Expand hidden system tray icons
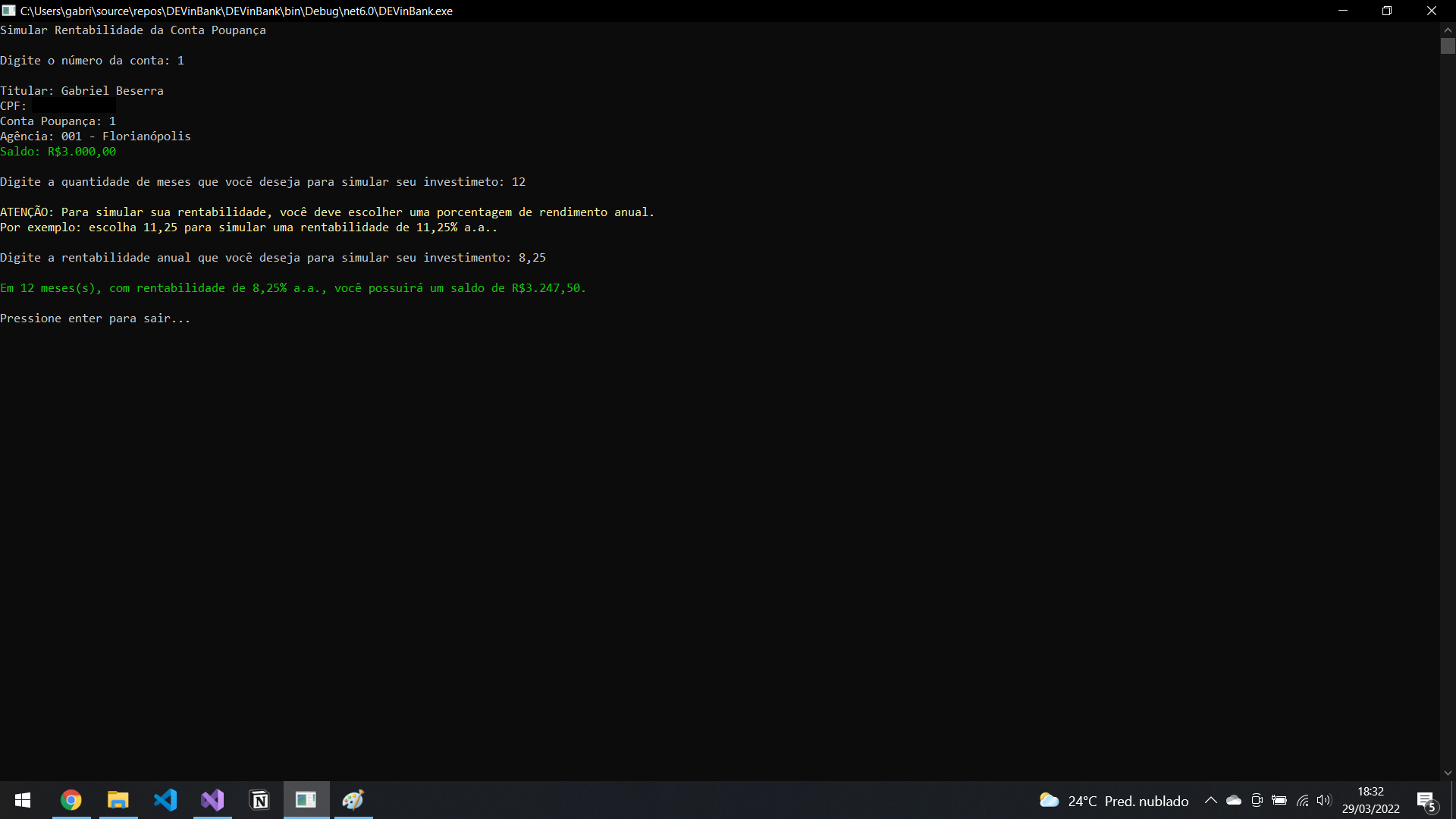Screen dimensions: 1456x819 click(1211, 800)
